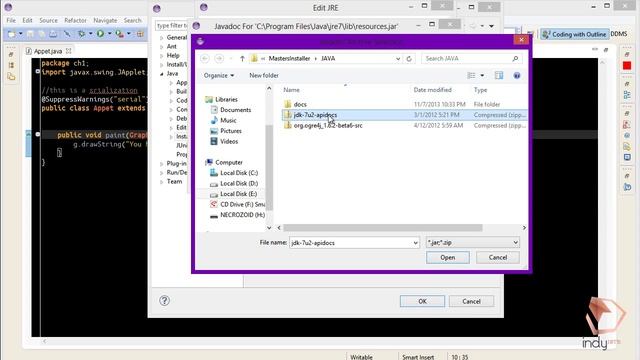Open Music in the navigation pane
The width and height of the screenshot is (640, 360).
(224, 120)
